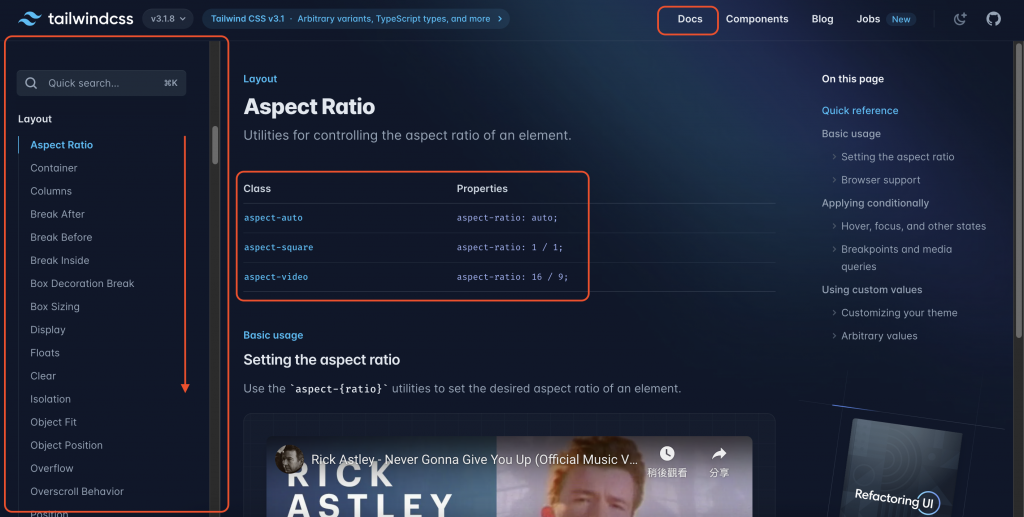This screenshot has width=1024, height=517.
Task: Open the Object Fit sidebar link
Action: (54, 422)
